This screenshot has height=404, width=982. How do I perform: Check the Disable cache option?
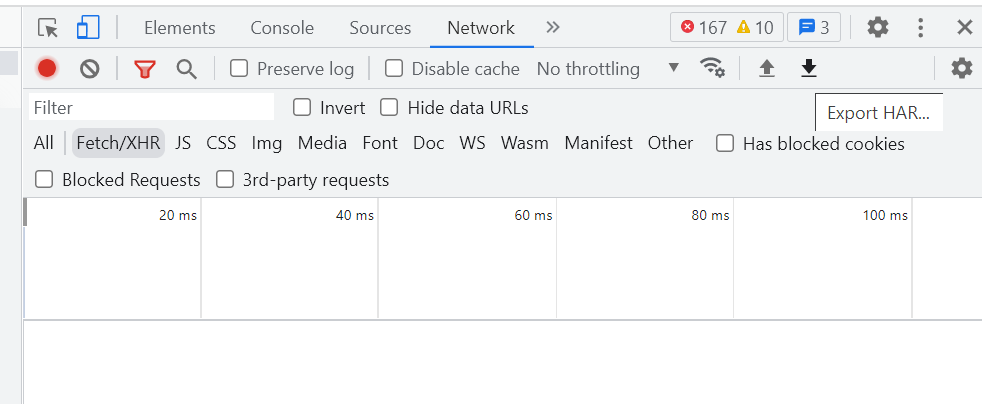[394, 68]
